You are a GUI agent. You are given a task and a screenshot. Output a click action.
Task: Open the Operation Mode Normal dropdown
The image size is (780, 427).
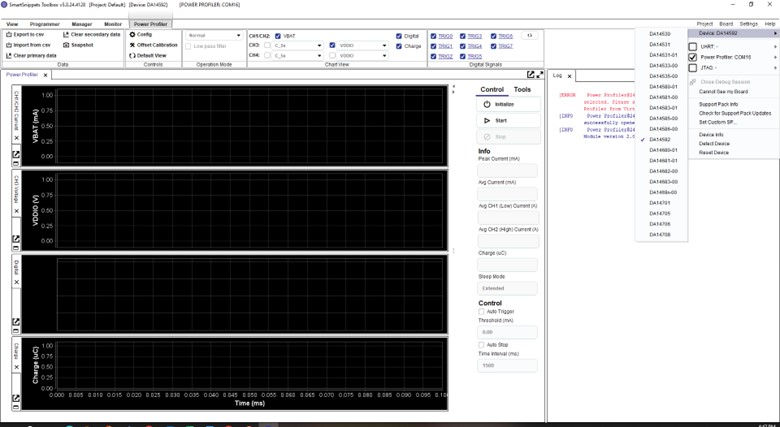[x=214, y=35]
